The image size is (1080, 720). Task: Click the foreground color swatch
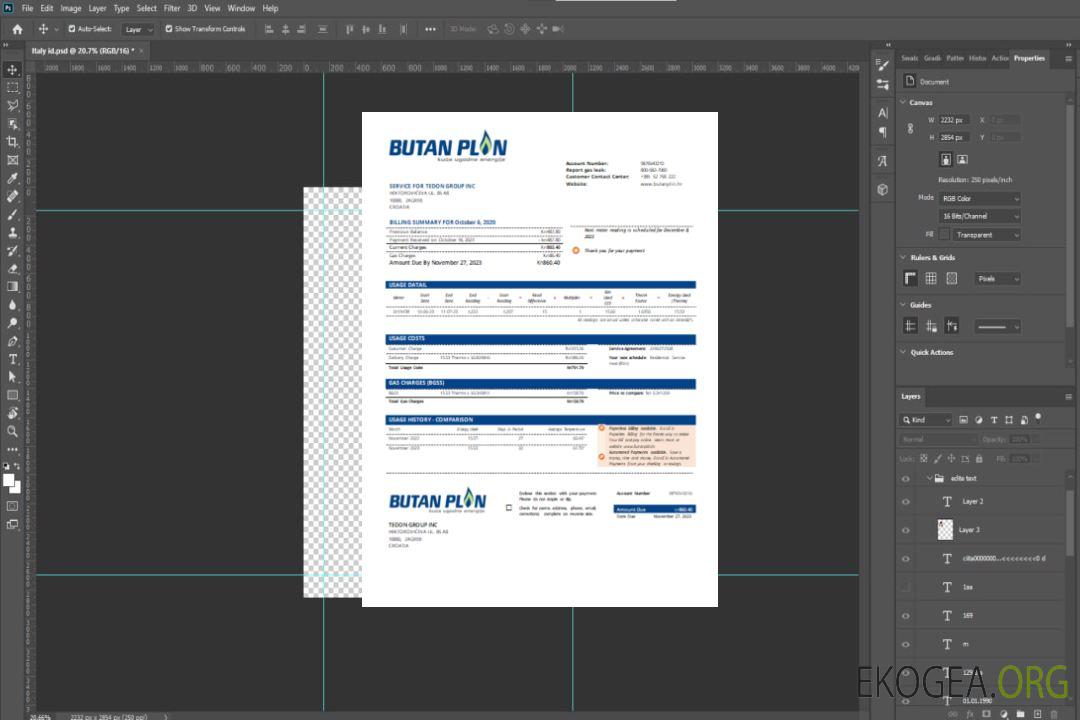(x=9, y=481)
